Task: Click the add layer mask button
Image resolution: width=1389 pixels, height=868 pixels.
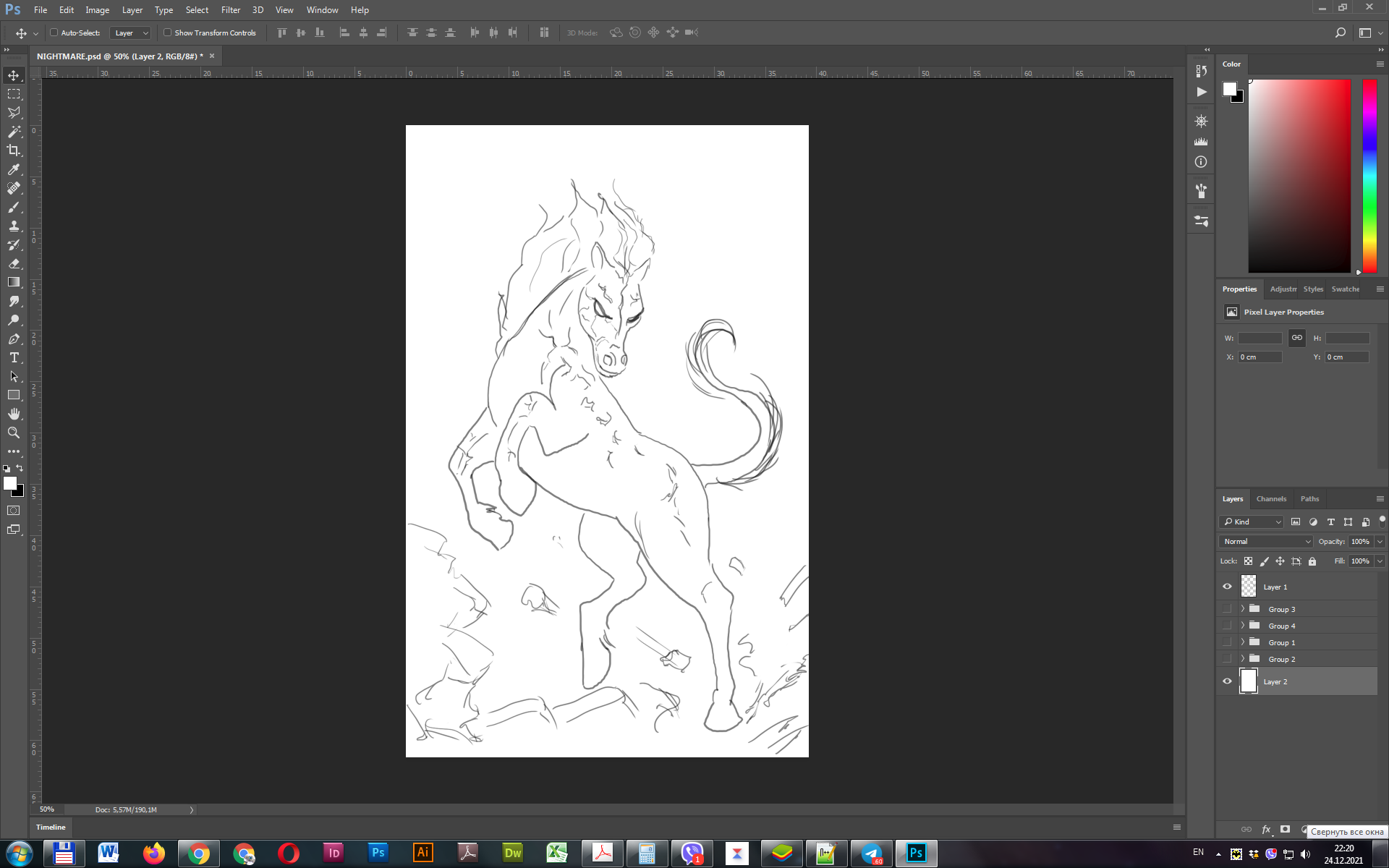Action: (x=1285, y=829)
